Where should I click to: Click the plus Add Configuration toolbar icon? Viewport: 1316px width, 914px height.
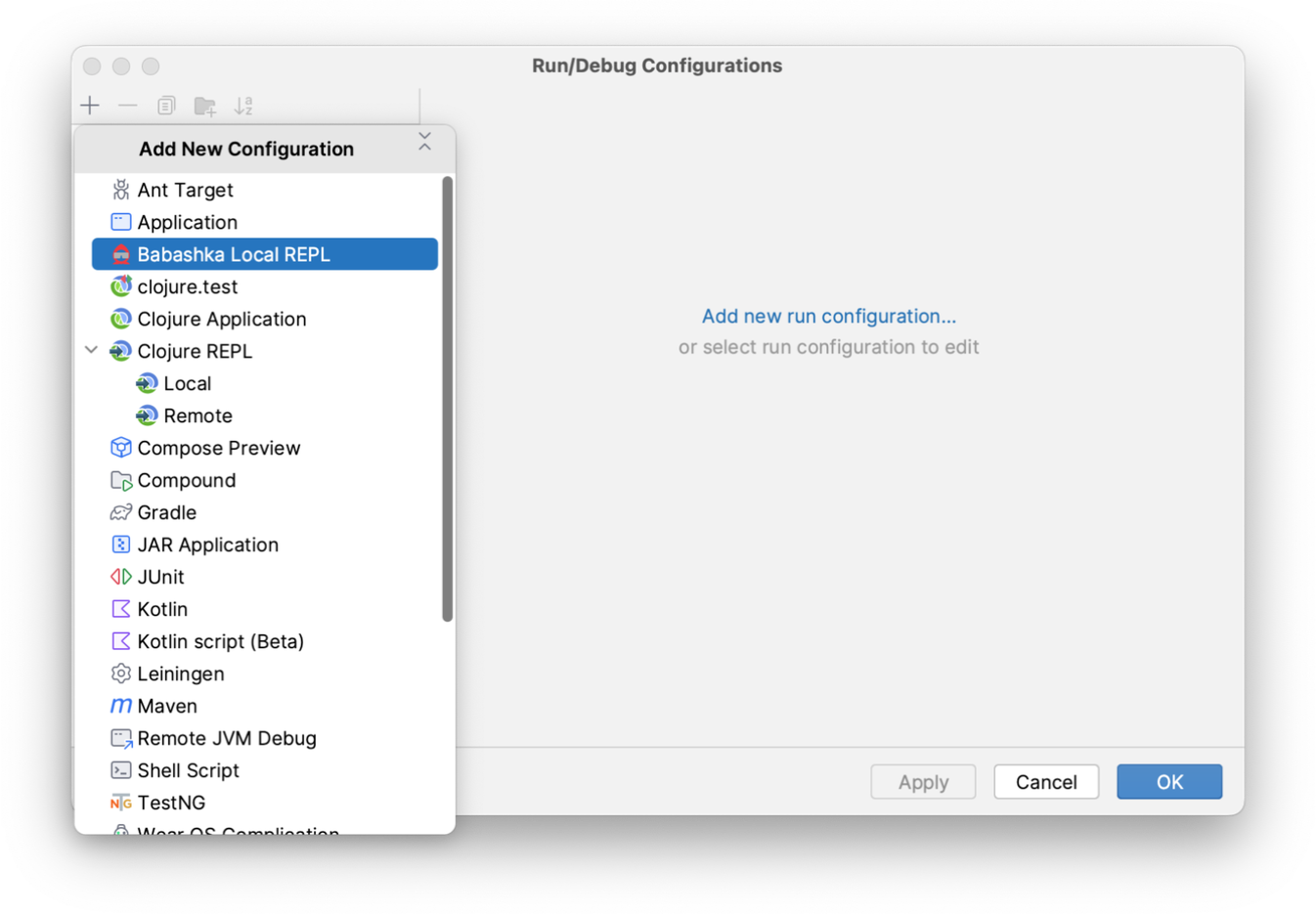coord(90,106)
